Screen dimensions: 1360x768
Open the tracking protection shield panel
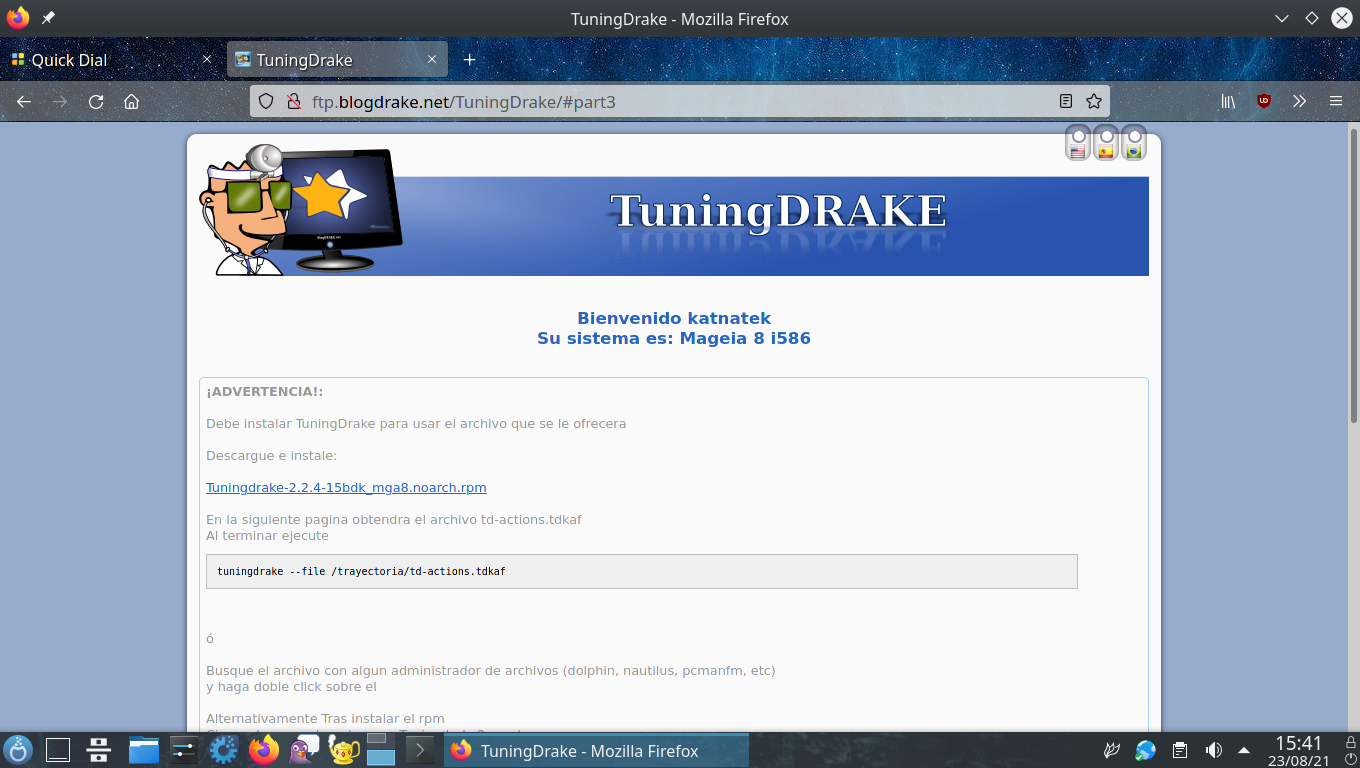pos(266,101)
